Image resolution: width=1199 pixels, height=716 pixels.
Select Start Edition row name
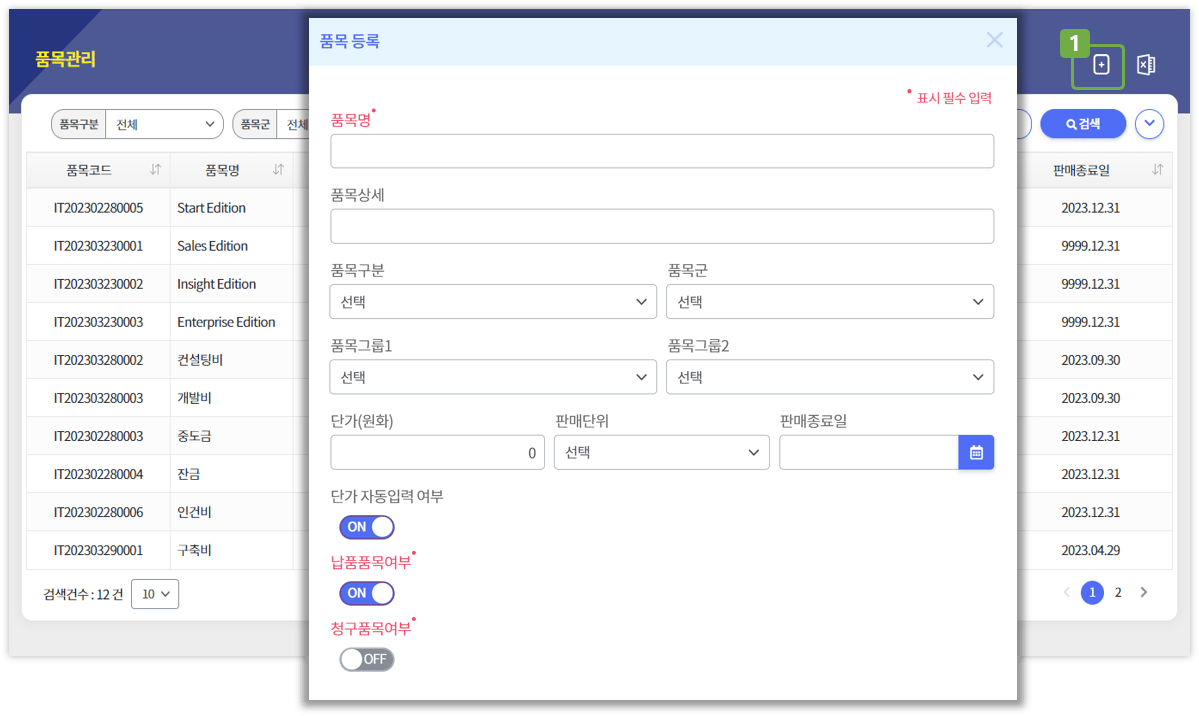click(211, 208)
